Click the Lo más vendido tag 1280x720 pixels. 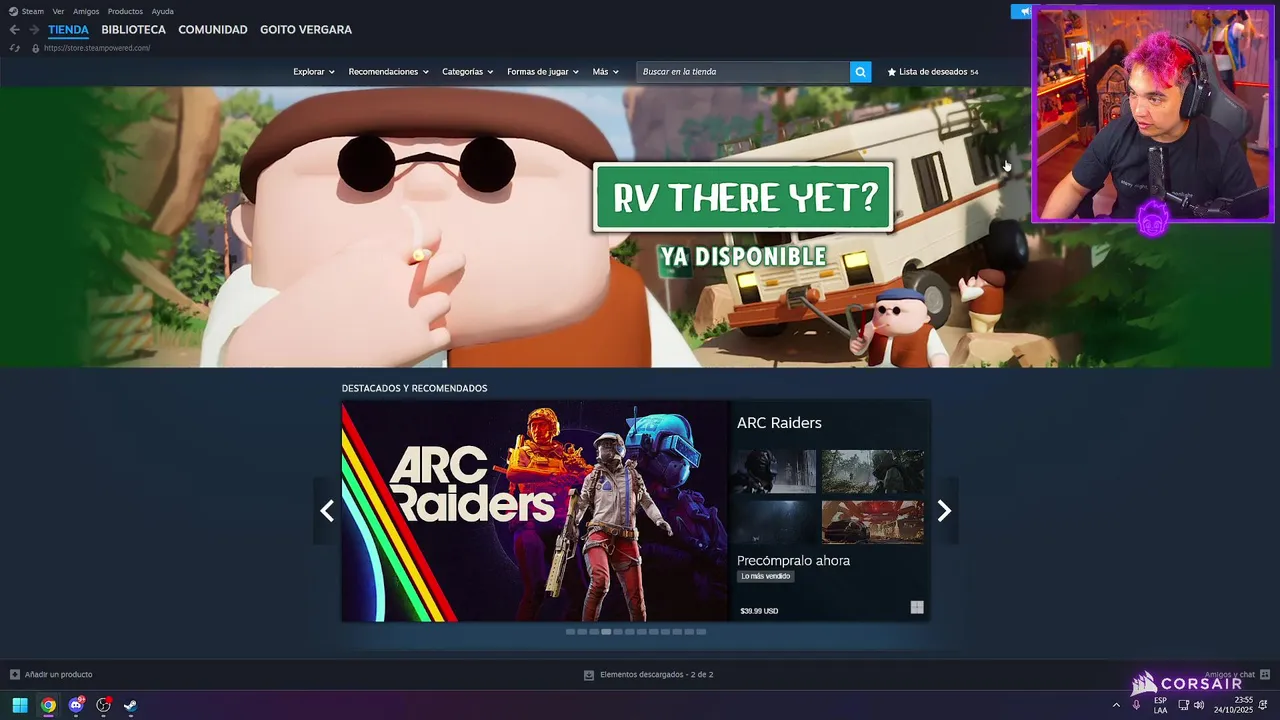tap(766, 576)
